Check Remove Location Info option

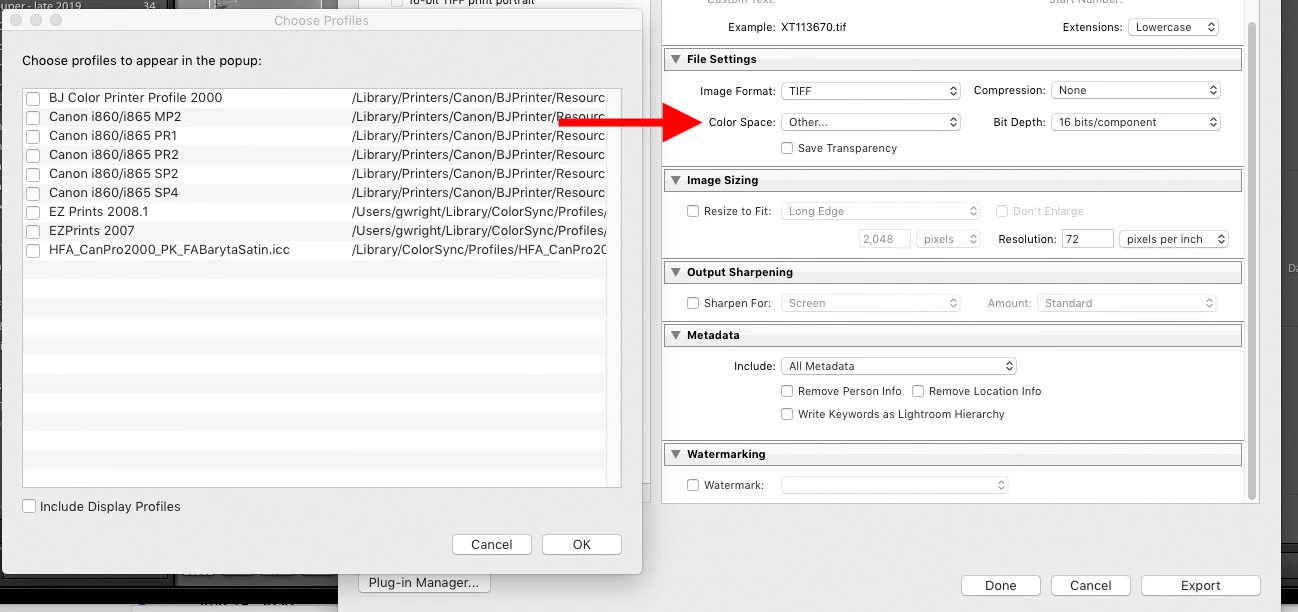tap(918, 391)
